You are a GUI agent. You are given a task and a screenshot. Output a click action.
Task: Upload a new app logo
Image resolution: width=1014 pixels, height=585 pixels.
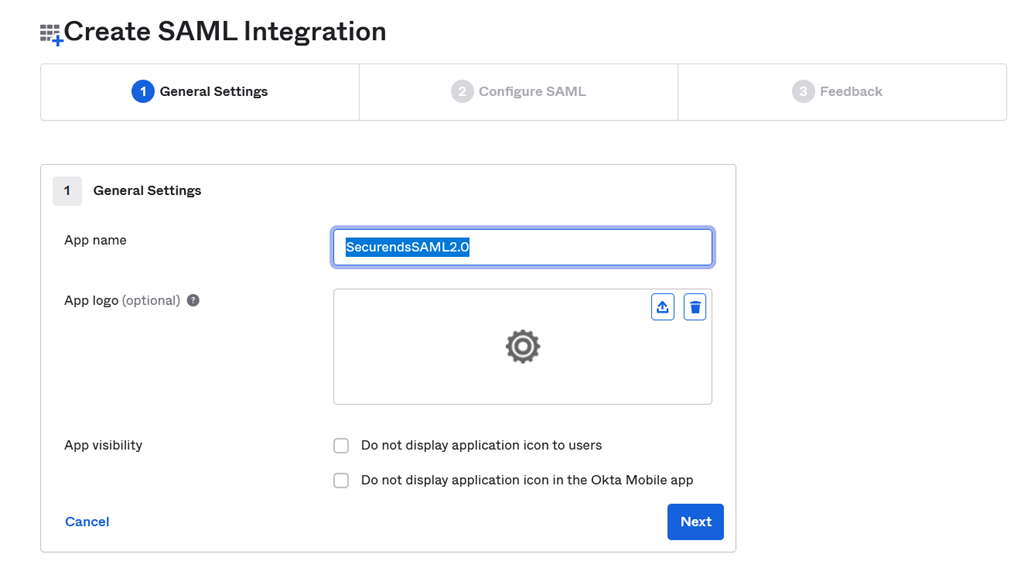(662, 307)
